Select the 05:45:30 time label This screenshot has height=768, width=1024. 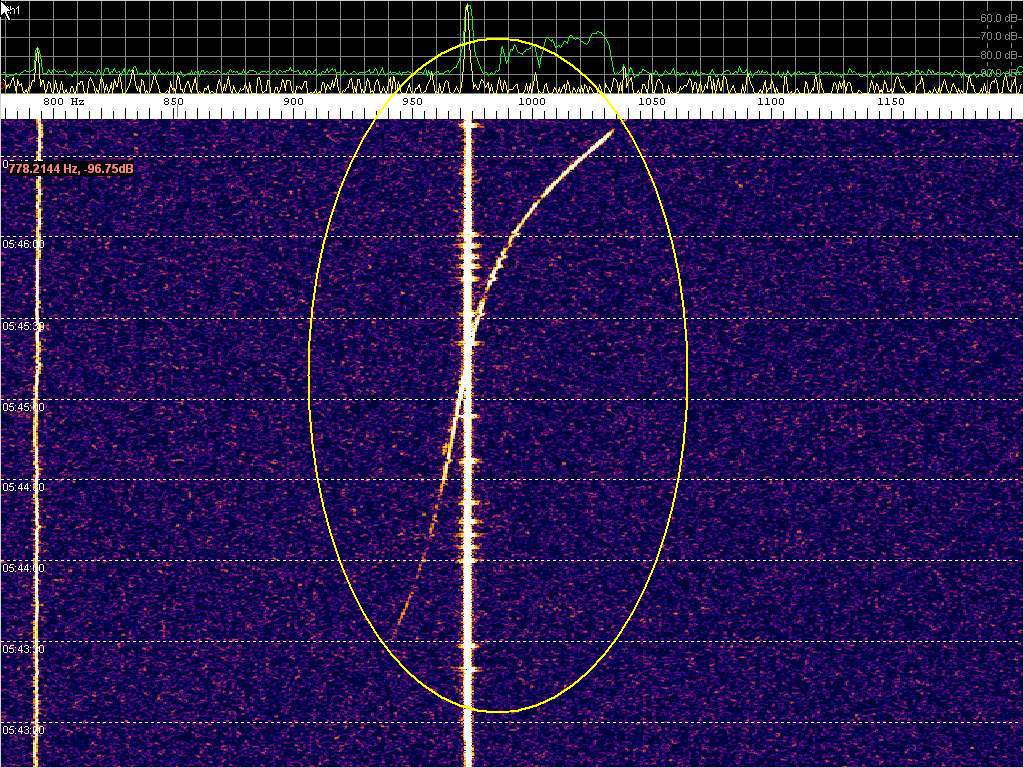click(x=24, y=326)
